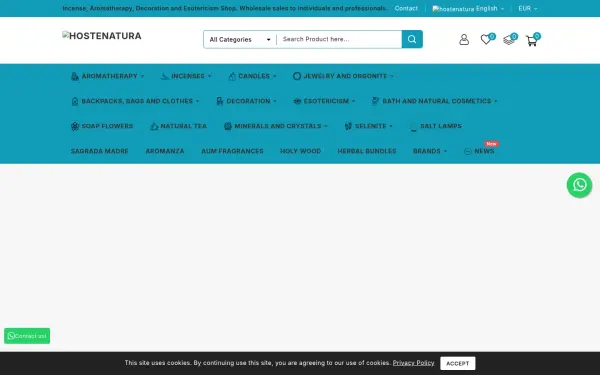The height and width of the screenshot is (375, 600).
Task: Open the Brands menu item
Action: (x=427, y=151)
